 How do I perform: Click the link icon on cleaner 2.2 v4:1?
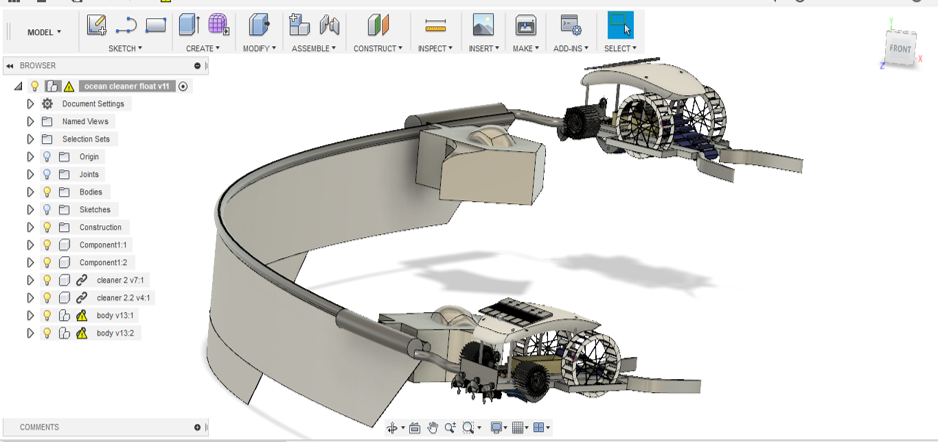click(x=82, y=298)
